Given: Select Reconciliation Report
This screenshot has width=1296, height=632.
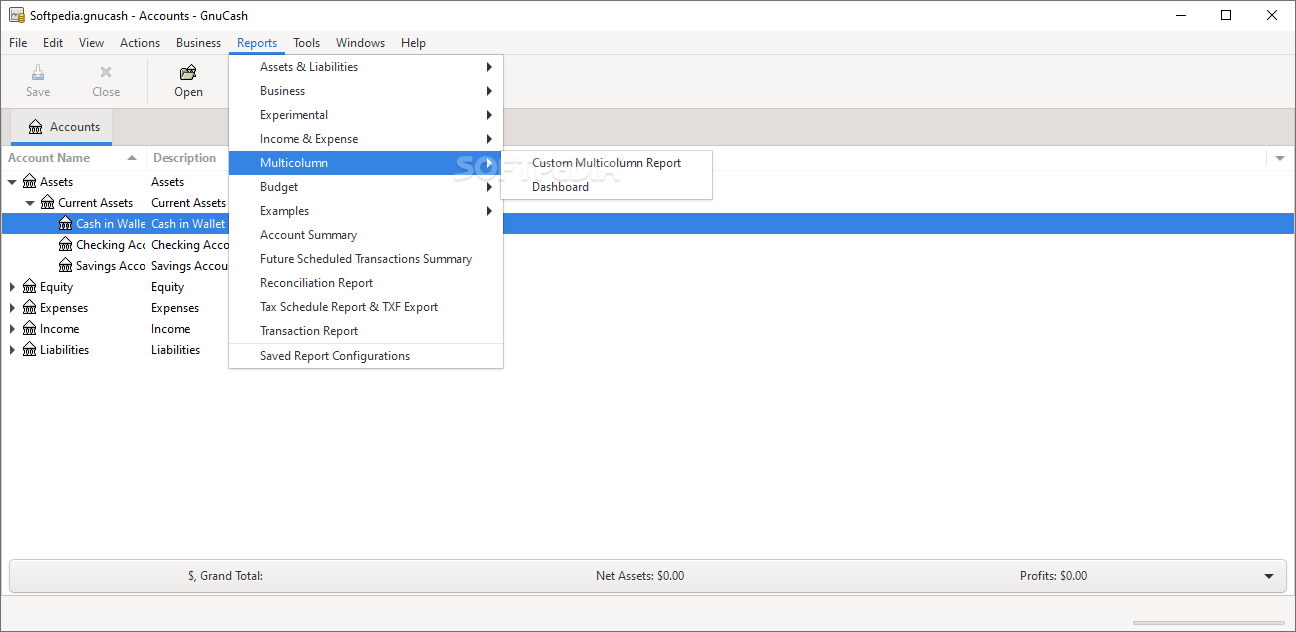Looking at the screenshot, I should [x=366, y=283].
